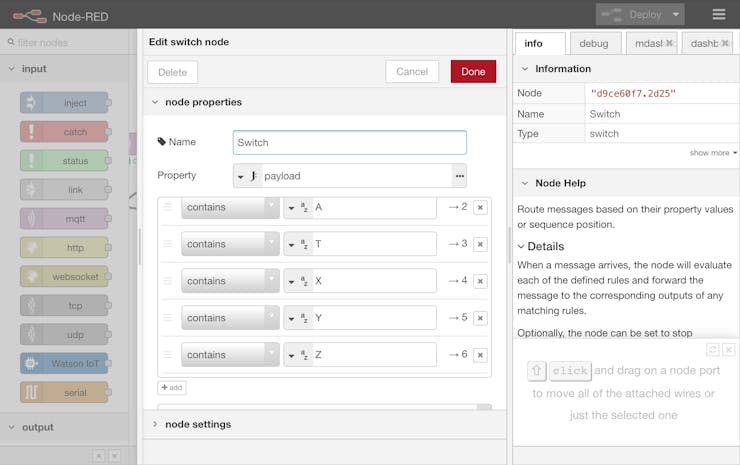740x465 pixels.
Task: Switch to the mdash sidebar tab
Action: [648, 43]
